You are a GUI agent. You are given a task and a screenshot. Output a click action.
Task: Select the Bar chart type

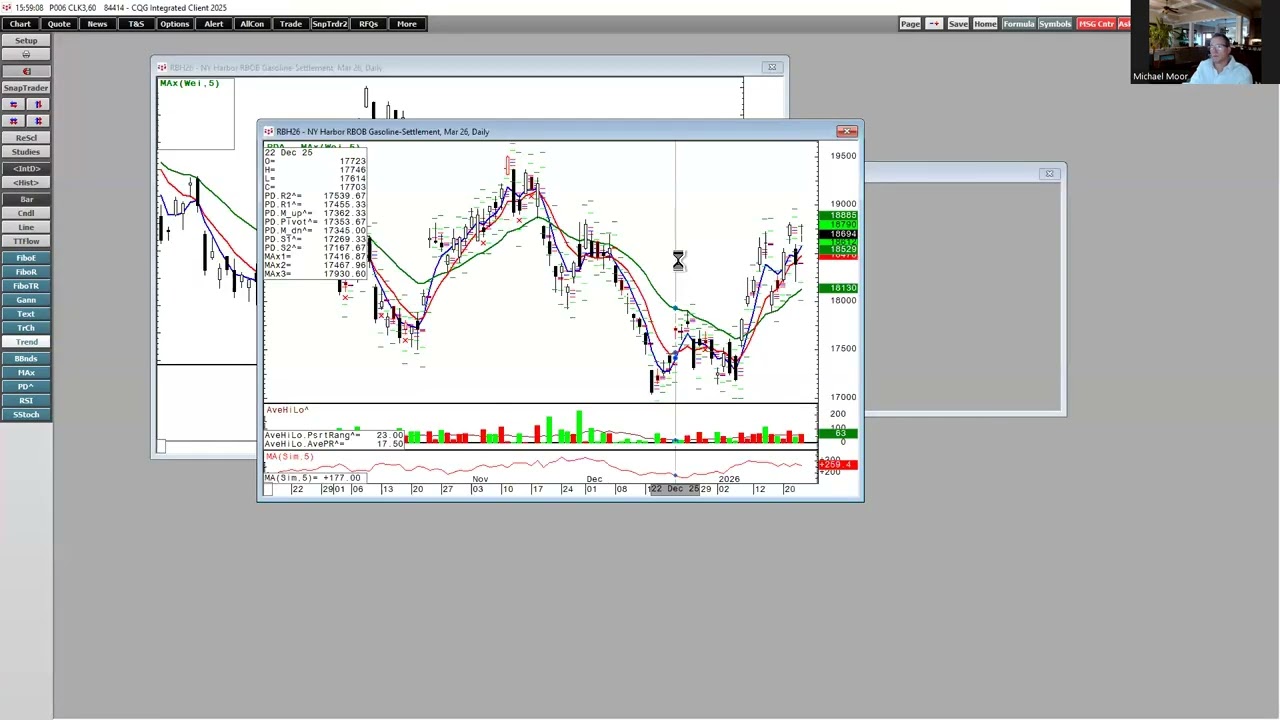26,199
